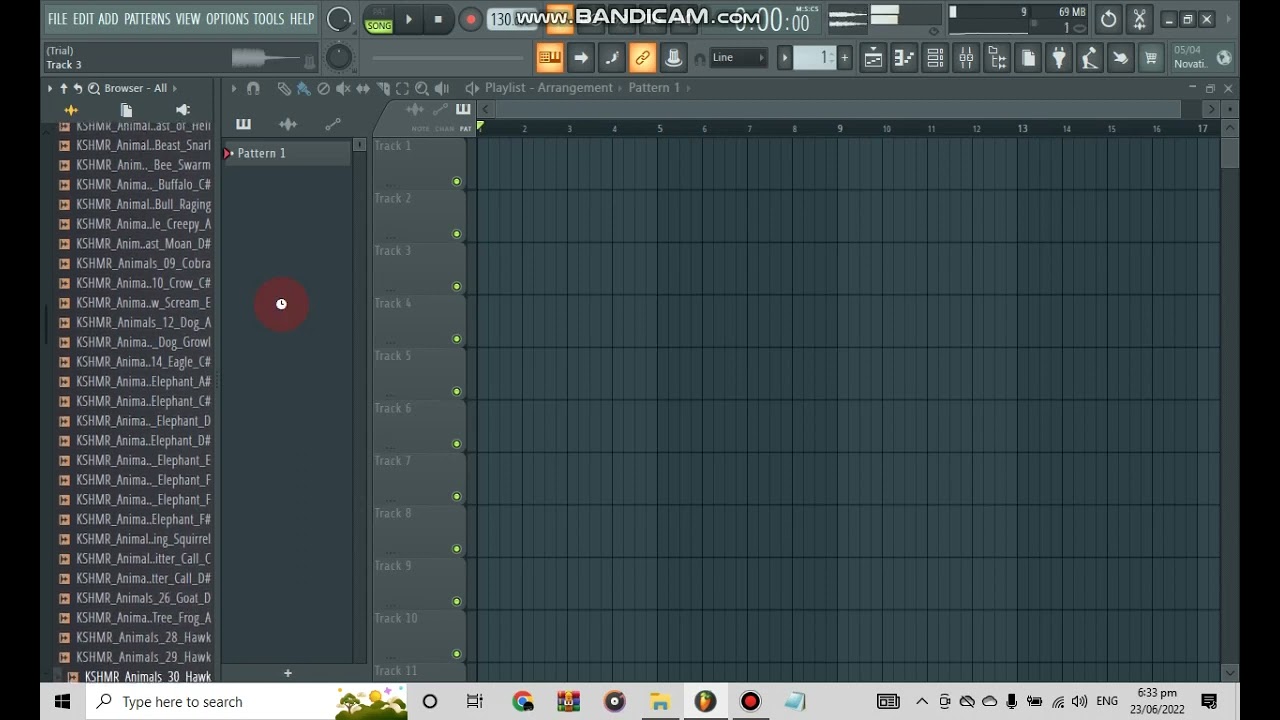Show automation clips in picker panel
Image resolution: width=1280 pixels, height=720 pixels.
click(x=333, y=124)
